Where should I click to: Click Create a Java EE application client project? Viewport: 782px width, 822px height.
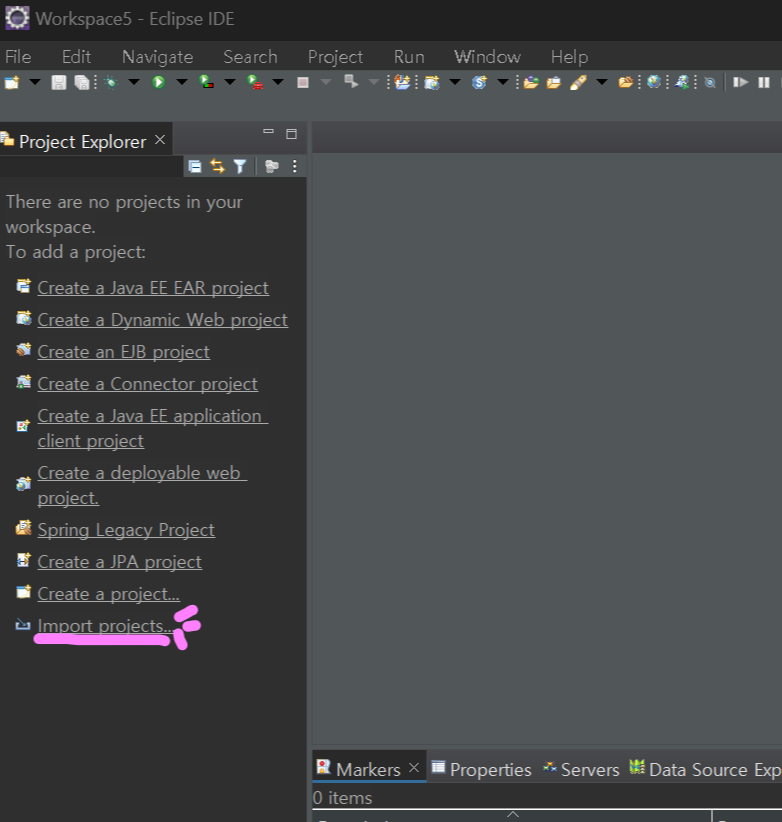pyautogui.click(x=153, y=428)
